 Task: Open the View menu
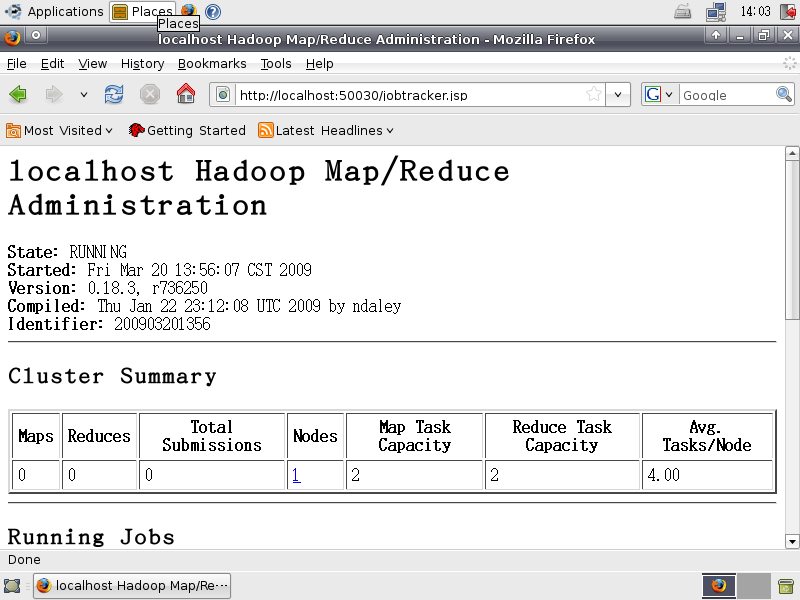[x=92, y=64]
